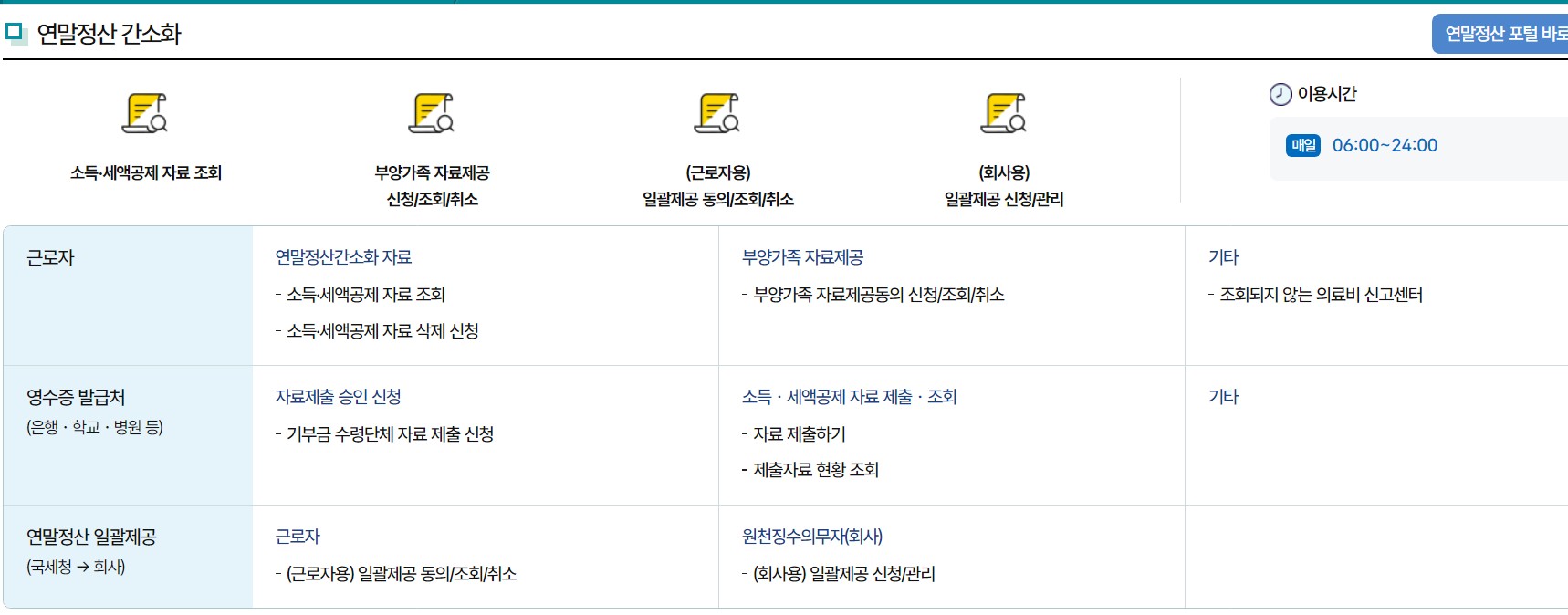Screen dimensions: 1568x615
Task: Go to - 소득·세액공제 자료 조회 list item
Action: tap(361, 295)
